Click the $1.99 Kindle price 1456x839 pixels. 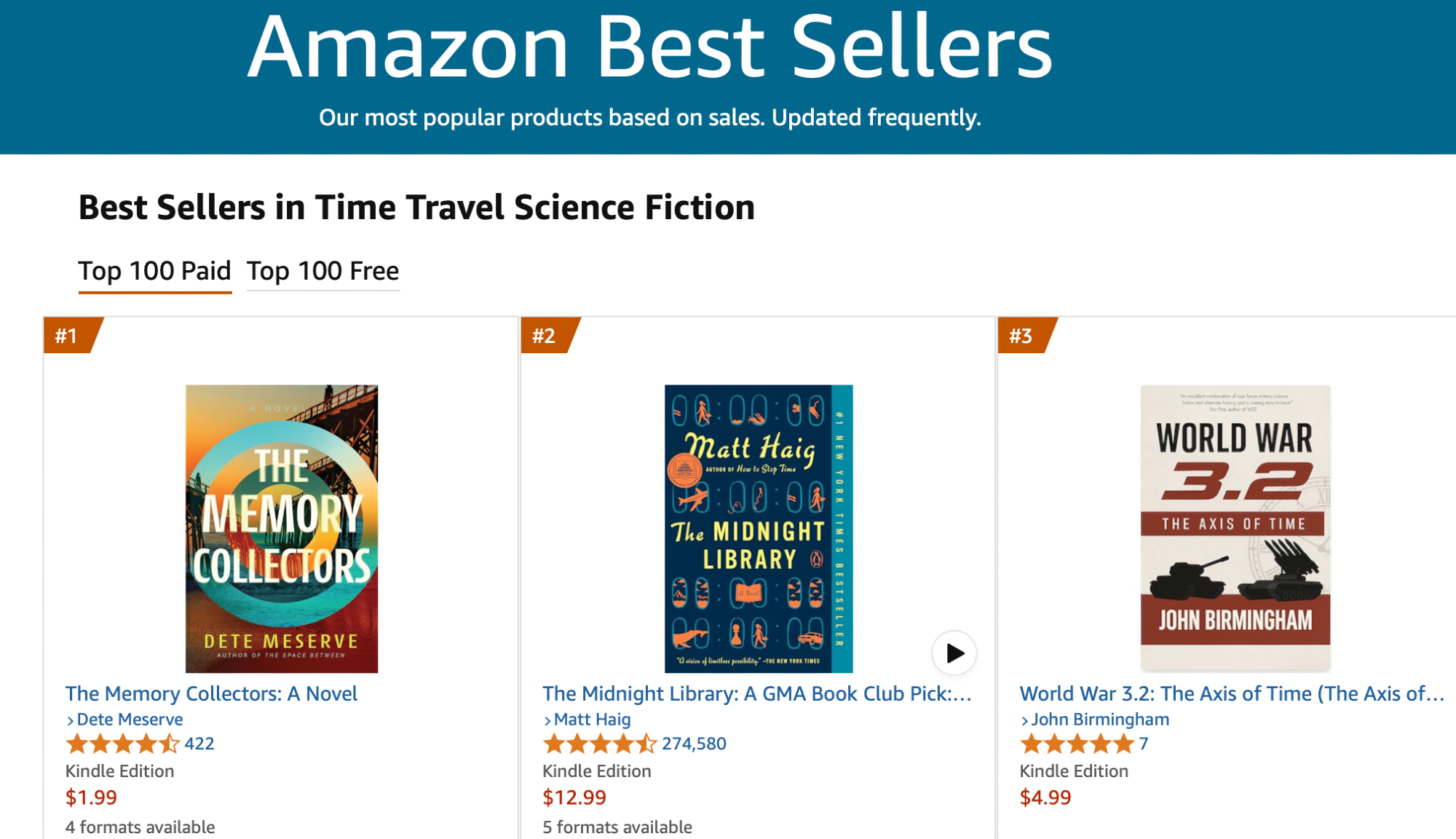point(91,797)
